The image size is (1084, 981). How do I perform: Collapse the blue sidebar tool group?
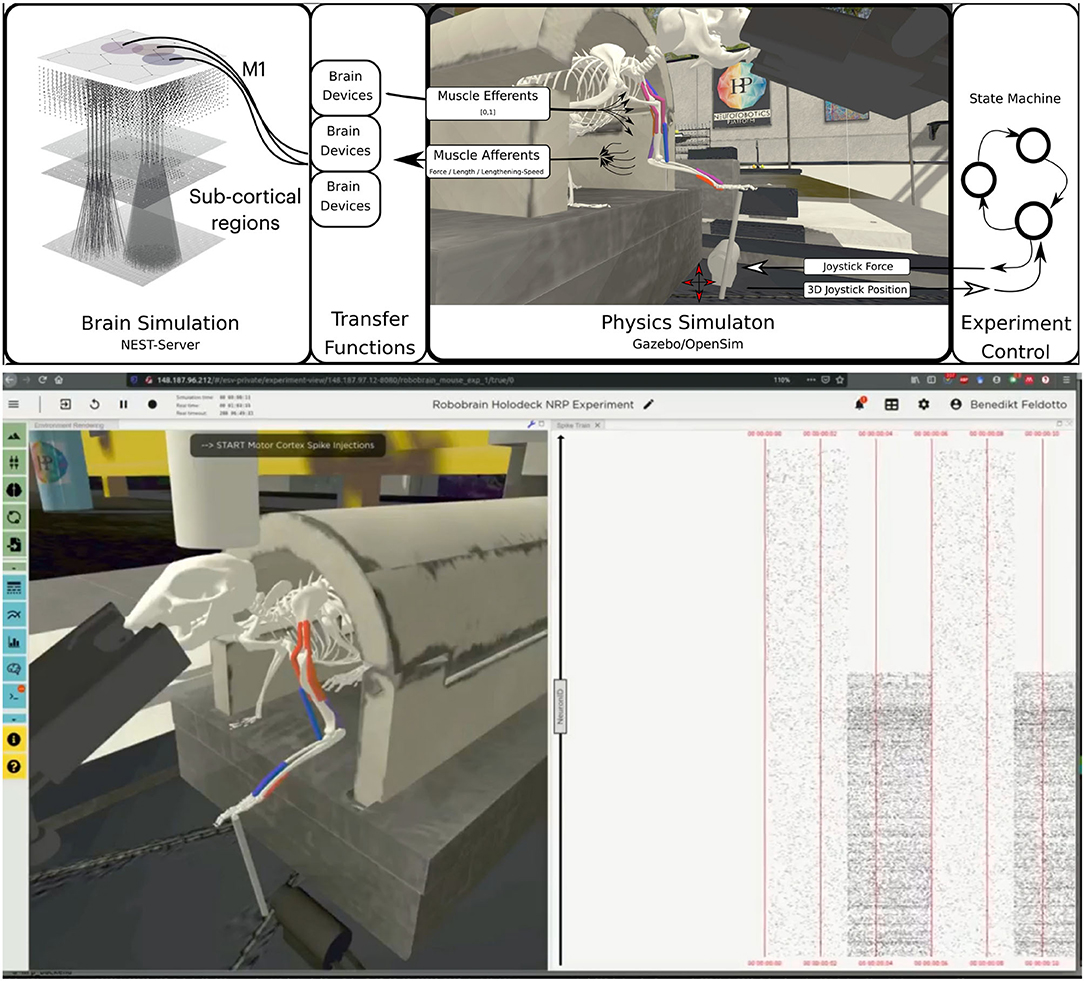14,719
